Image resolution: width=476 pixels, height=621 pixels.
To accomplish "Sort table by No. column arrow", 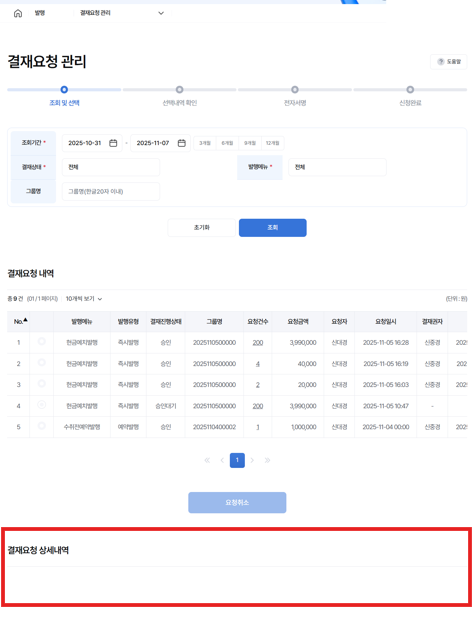I will tap(25, 320).
